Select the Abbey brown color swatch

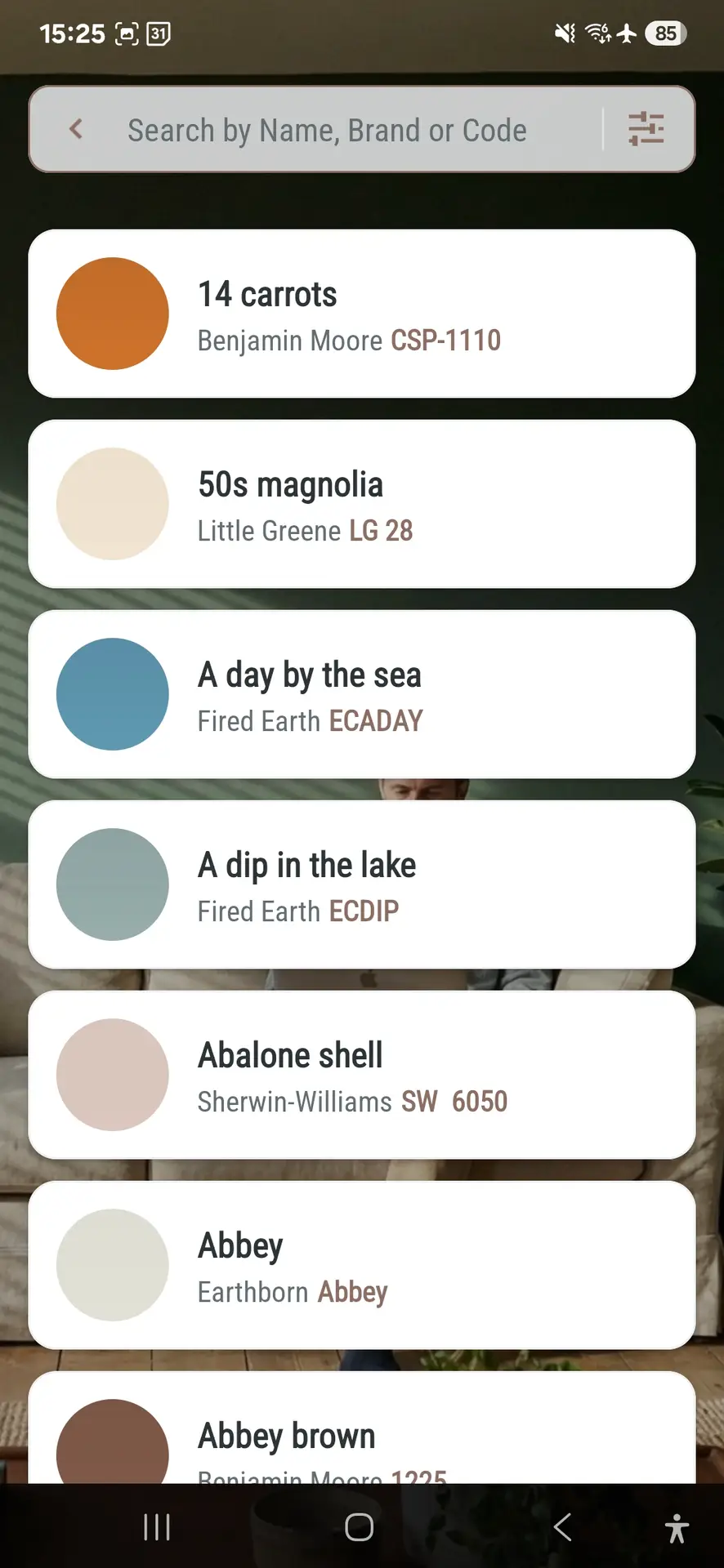[x=113, y=1445]
